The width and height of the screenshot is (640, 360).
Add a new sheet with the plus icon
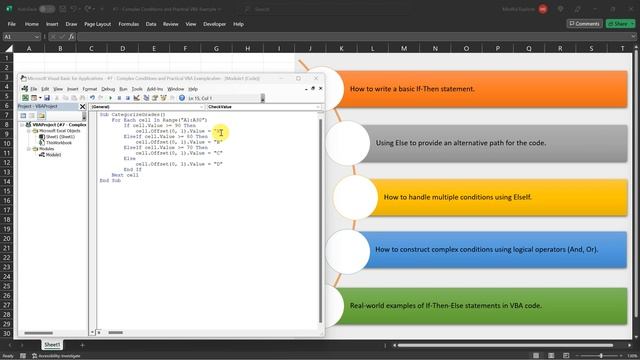point(82,345)
